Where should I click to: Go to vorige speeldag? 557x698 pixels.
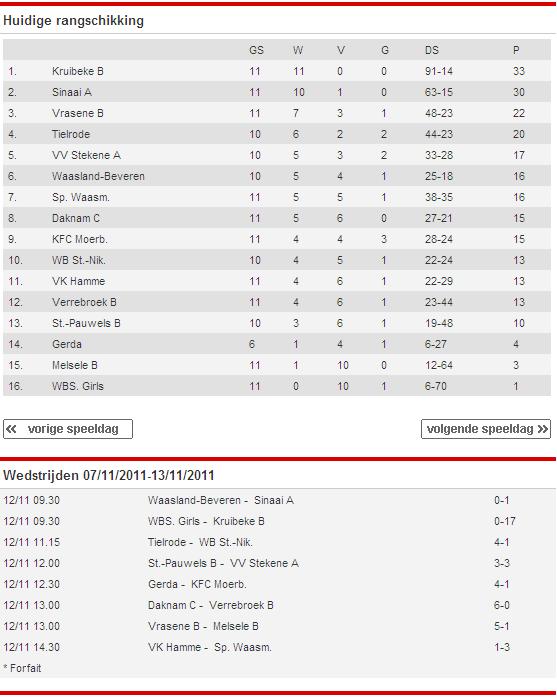click(x=68, y=429)
